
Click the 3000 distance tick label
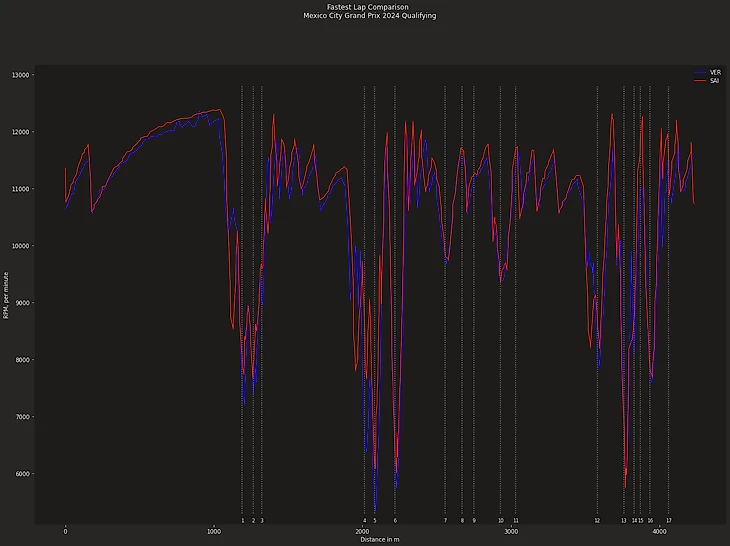pos(511,532)
